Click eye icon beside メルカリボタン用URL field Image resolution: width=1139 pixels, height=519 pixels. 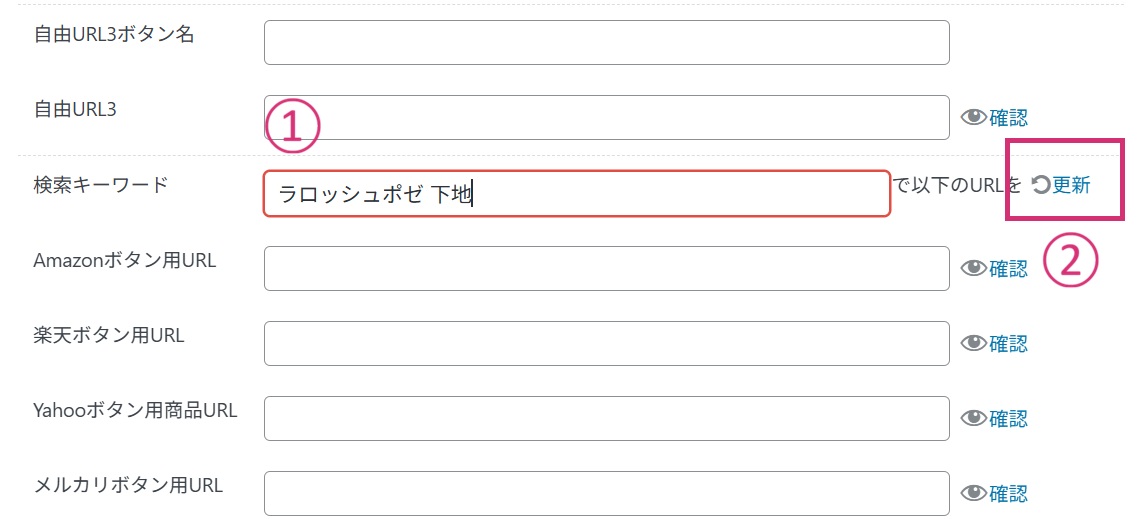coord(973,493)
